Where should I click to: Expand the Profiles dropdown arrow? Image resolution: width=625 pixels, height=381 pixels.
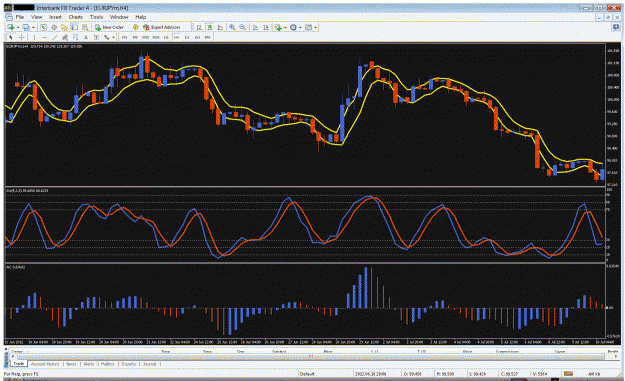(33, 27)
